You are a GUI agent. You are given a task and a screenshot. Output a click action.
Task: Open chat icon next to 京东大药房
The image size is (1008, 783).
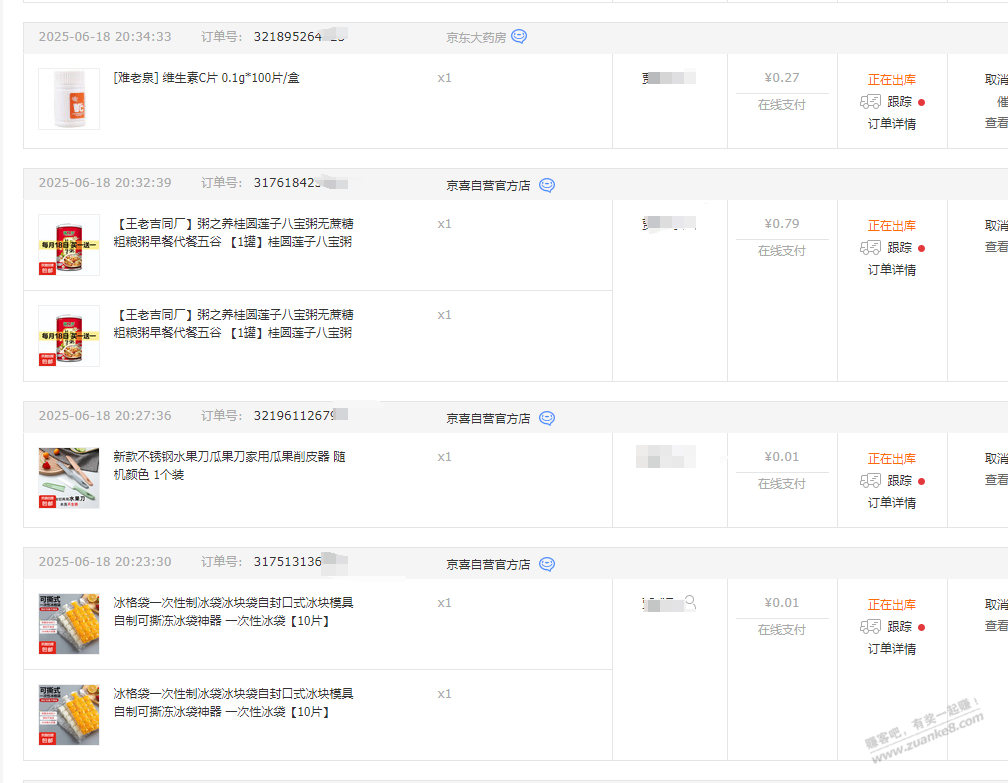(519, 37)
